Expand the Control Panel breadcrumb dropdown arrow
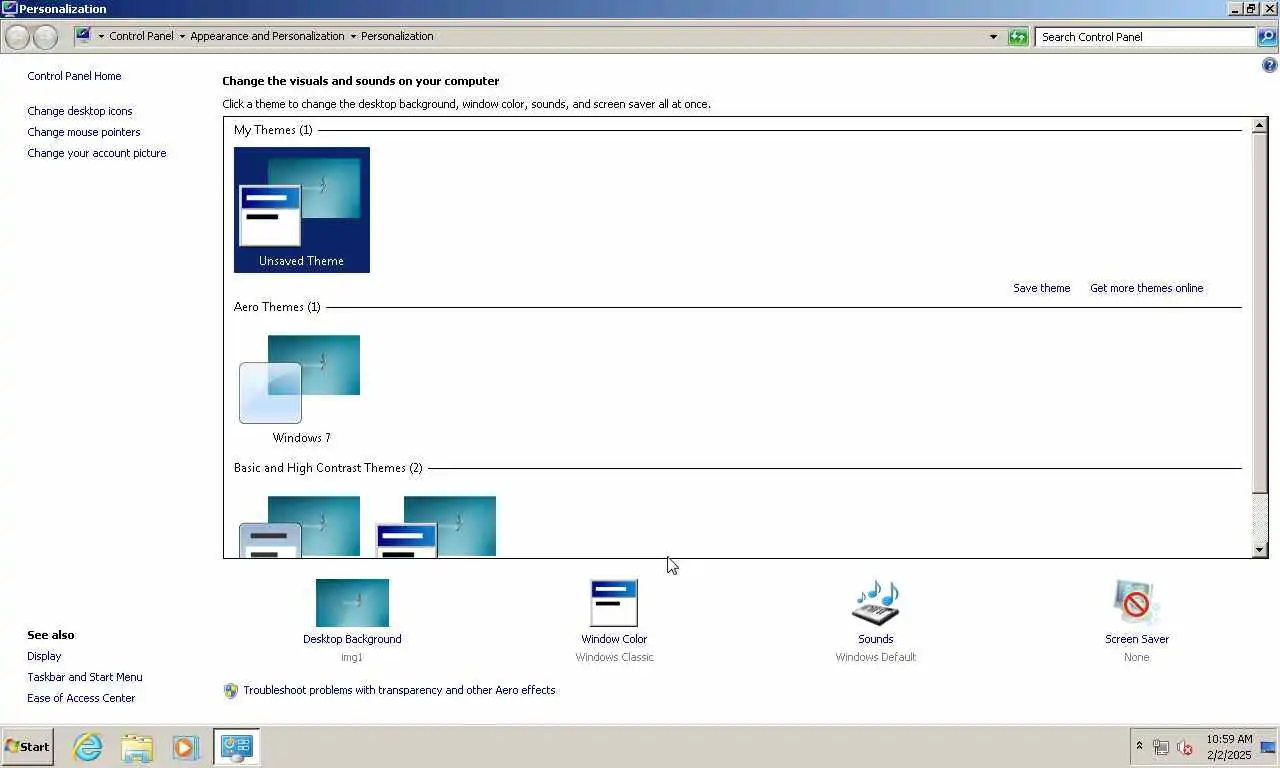Screen dimensions: 1280x768 tap(182, 36)
